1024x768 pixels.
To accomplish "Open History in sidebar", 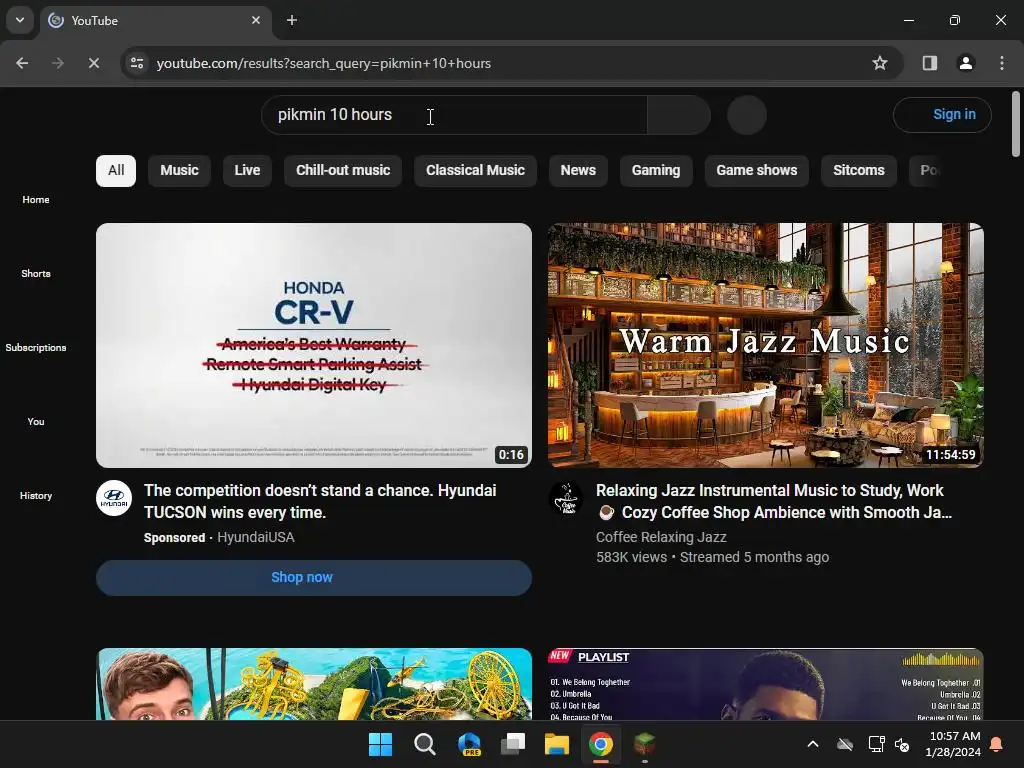I will (36, 495).
